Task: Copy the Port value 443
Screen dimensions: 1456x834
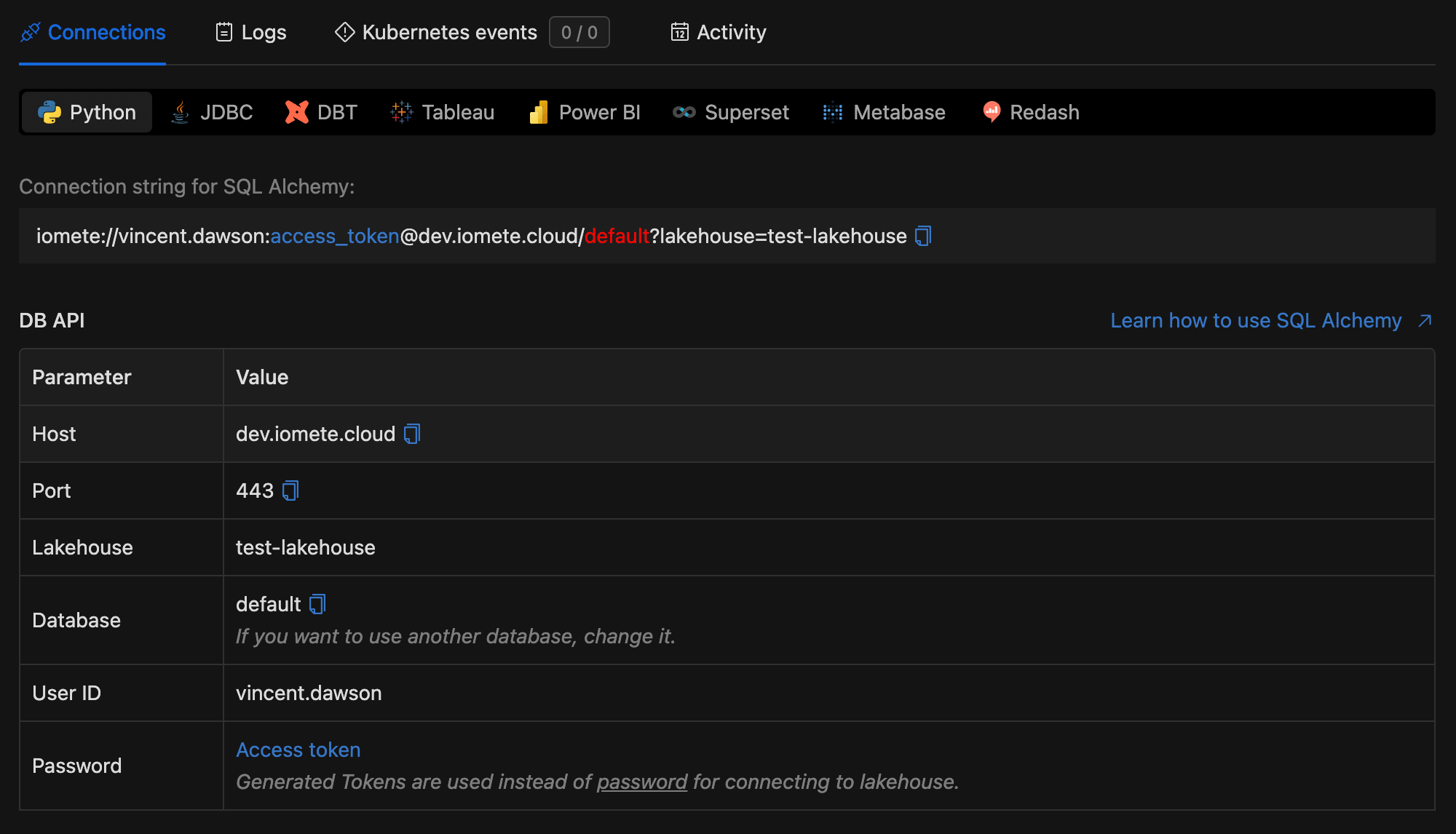Action: pyautogui.click(x=290, y=491)
